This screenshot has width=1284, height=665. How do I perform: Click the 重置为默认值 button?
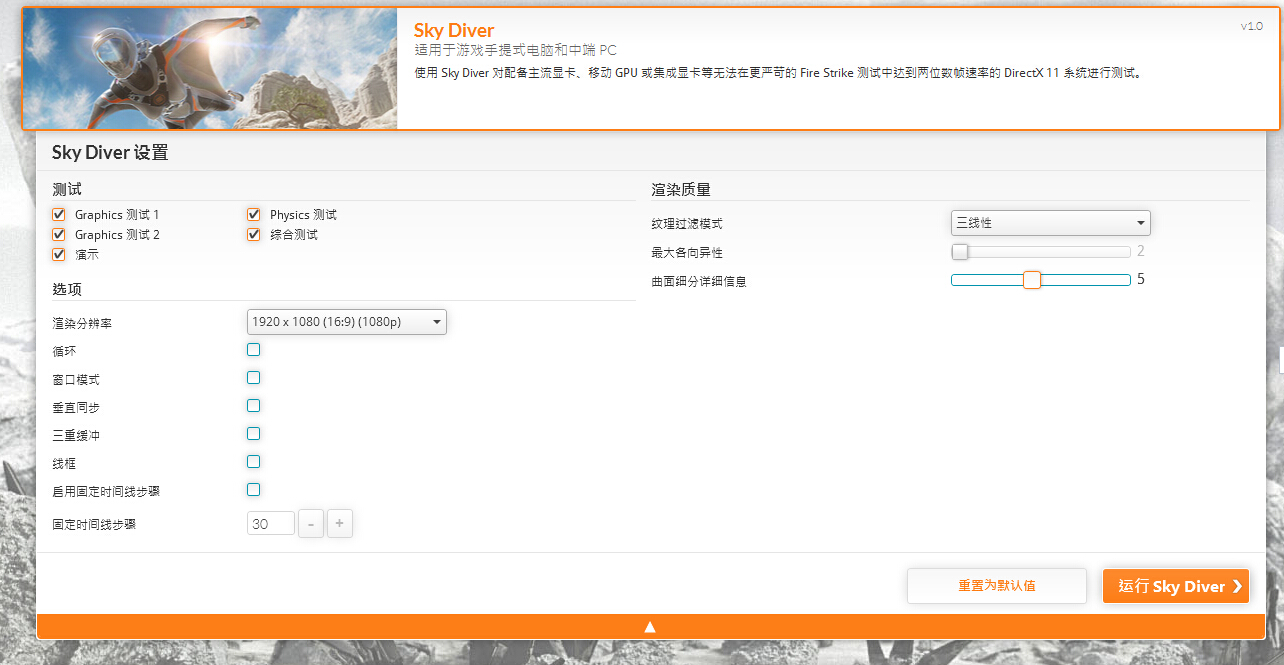tap(997, 586)
